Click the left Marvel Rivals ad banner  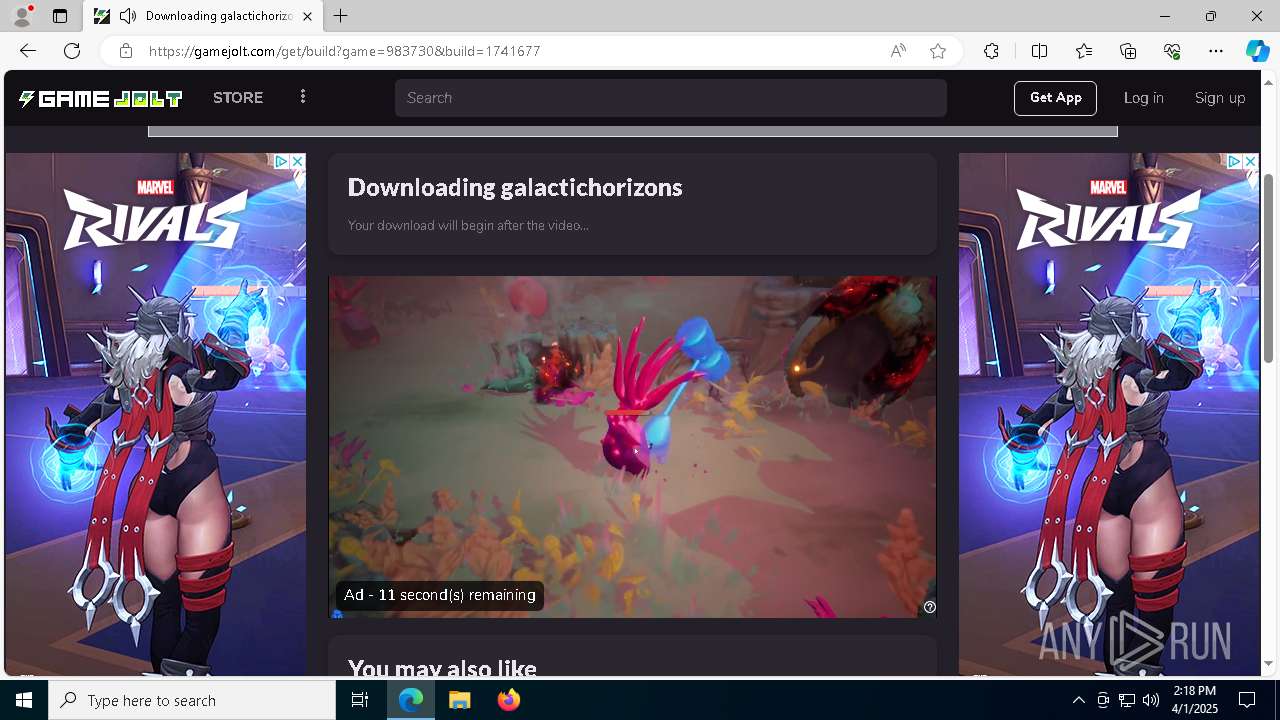pos(155,414)
